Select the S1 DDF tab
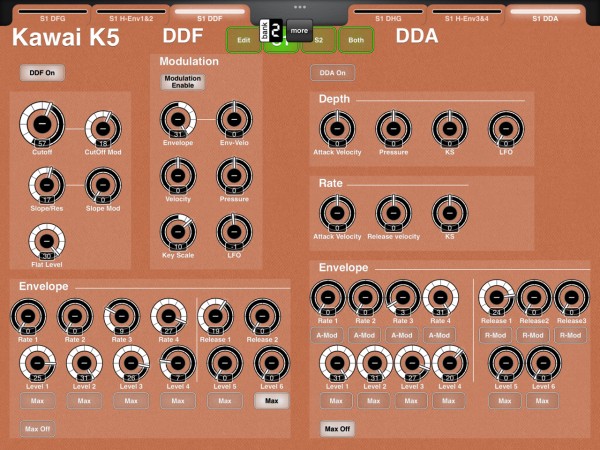Image resolution: width=600 pixels, height=450 pixels. (x=209, y=15)
